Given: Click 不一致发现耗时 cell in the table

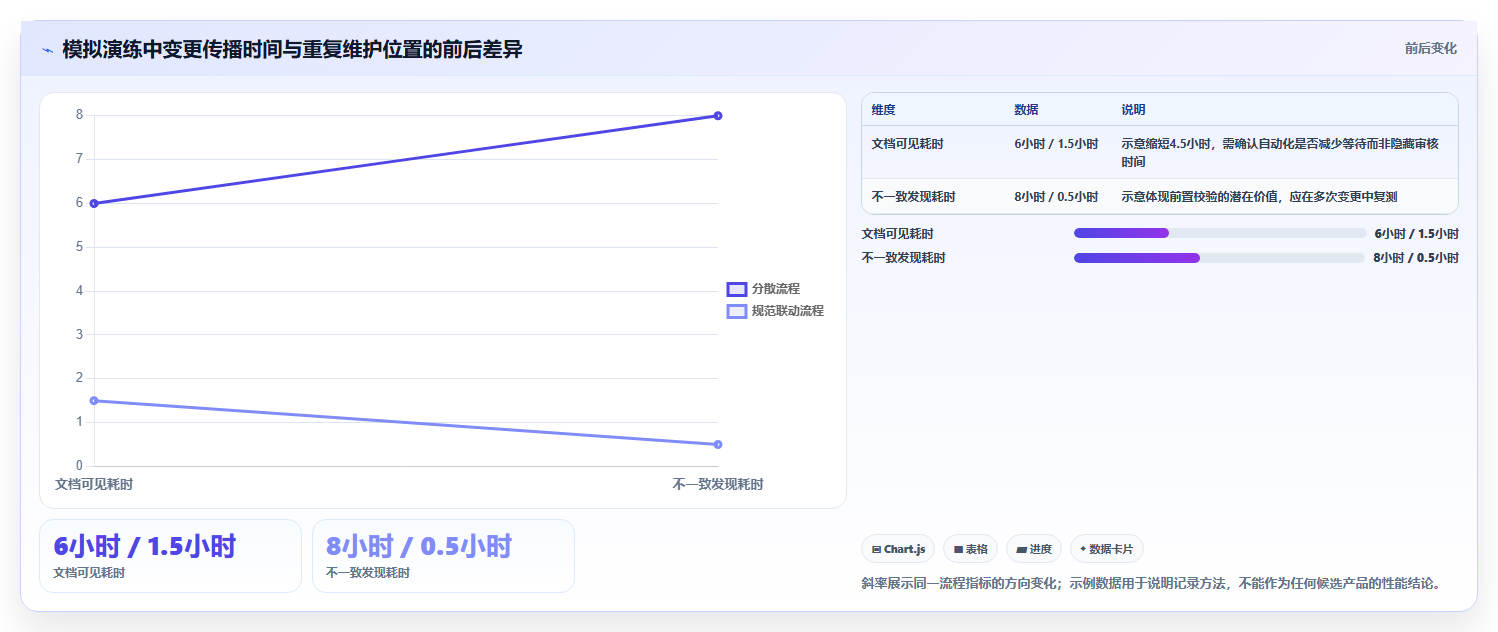Looking at the screenshot, I should point(913,197).
